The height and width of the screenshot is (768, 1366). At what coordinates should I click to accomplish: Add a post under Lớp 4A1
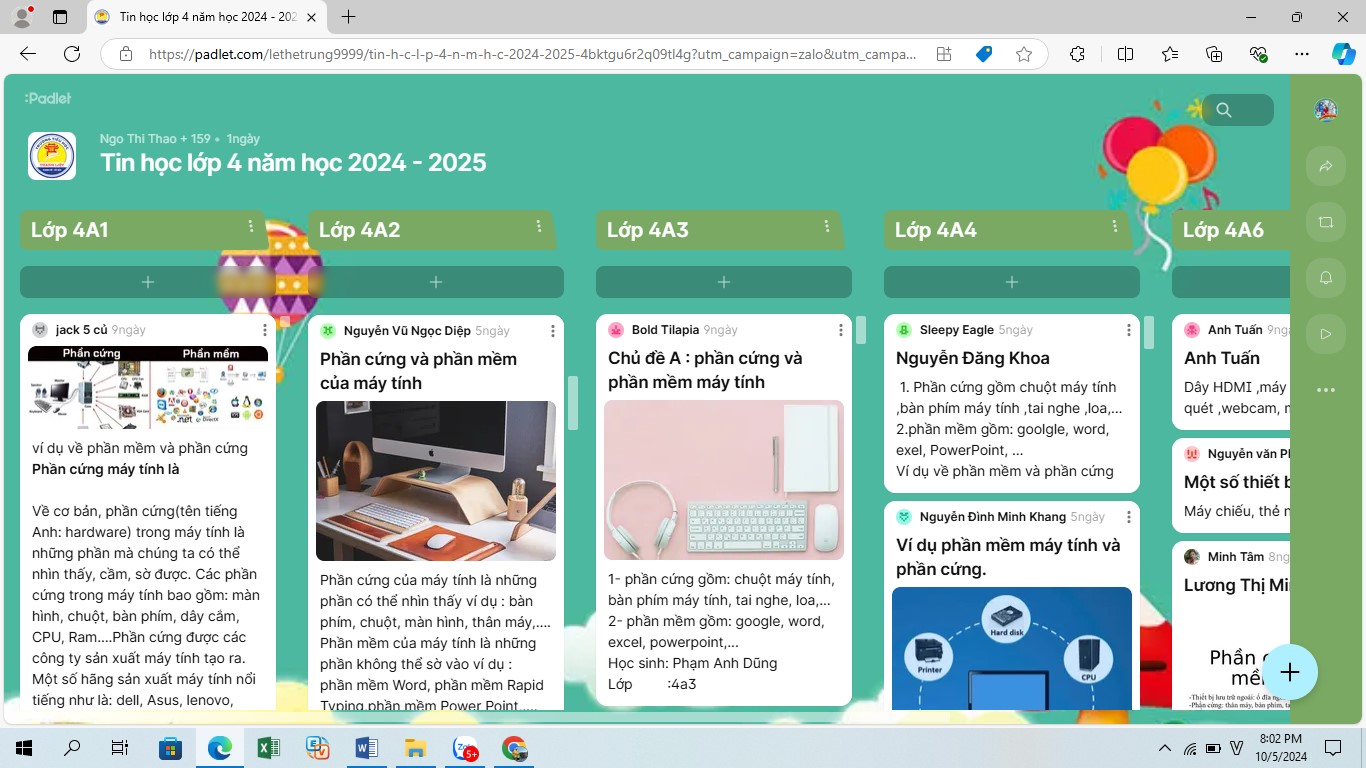tap(148, 282)
